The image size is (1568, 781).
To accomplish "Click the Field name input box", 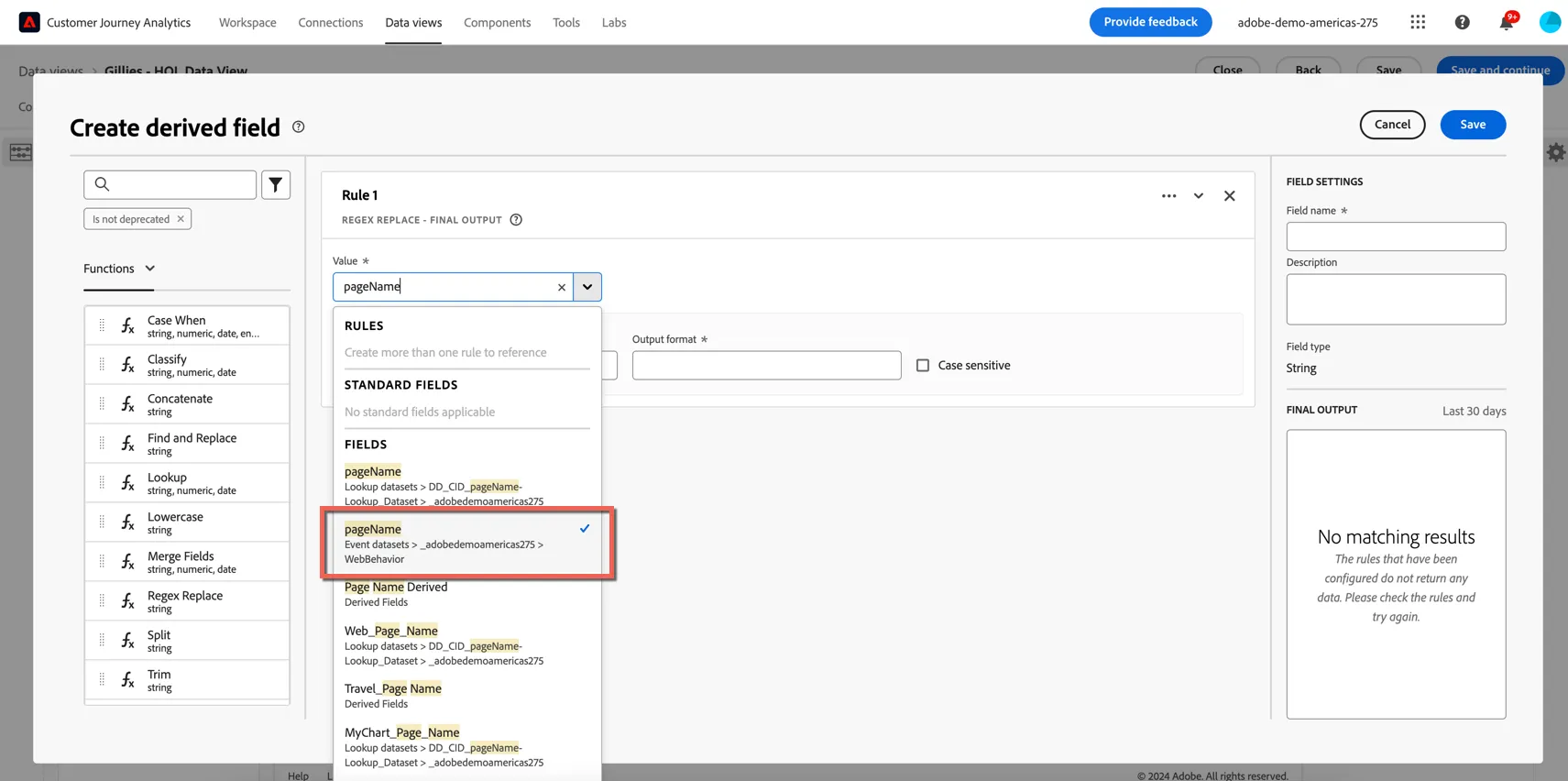I will pos(1396,236).
